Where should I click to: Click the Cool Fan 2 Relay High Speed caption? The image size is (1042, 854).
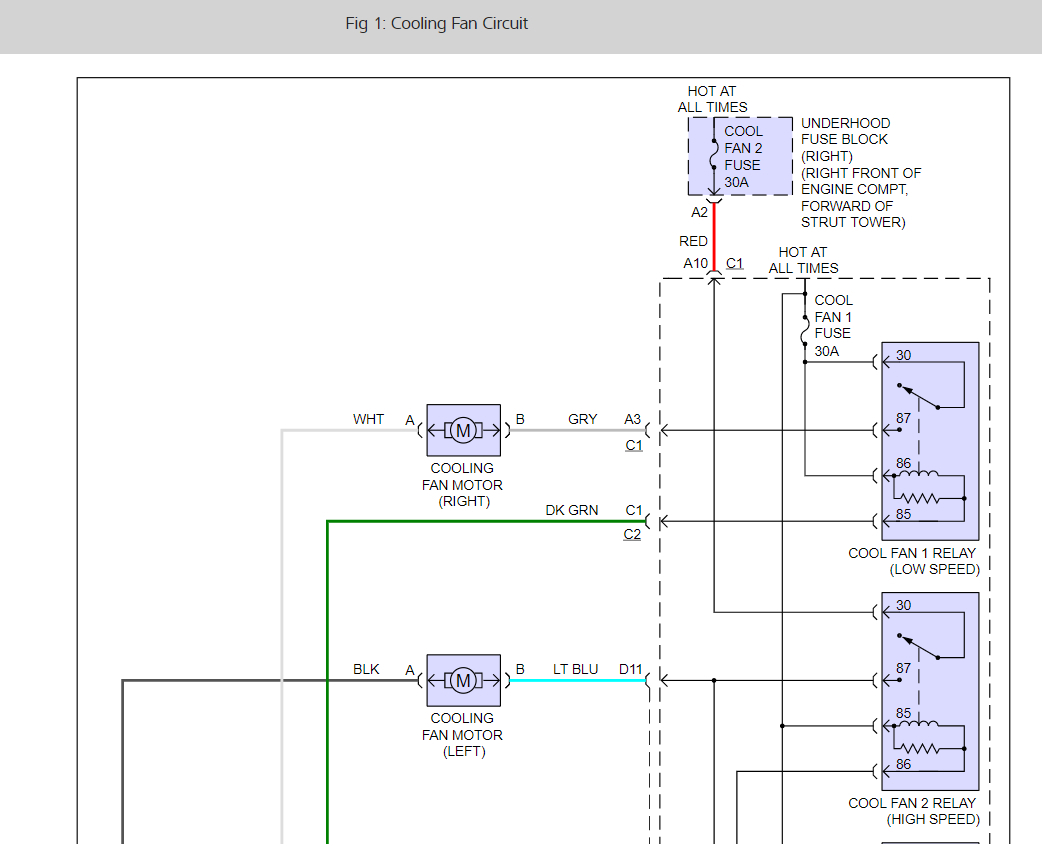tap(912, 811)
